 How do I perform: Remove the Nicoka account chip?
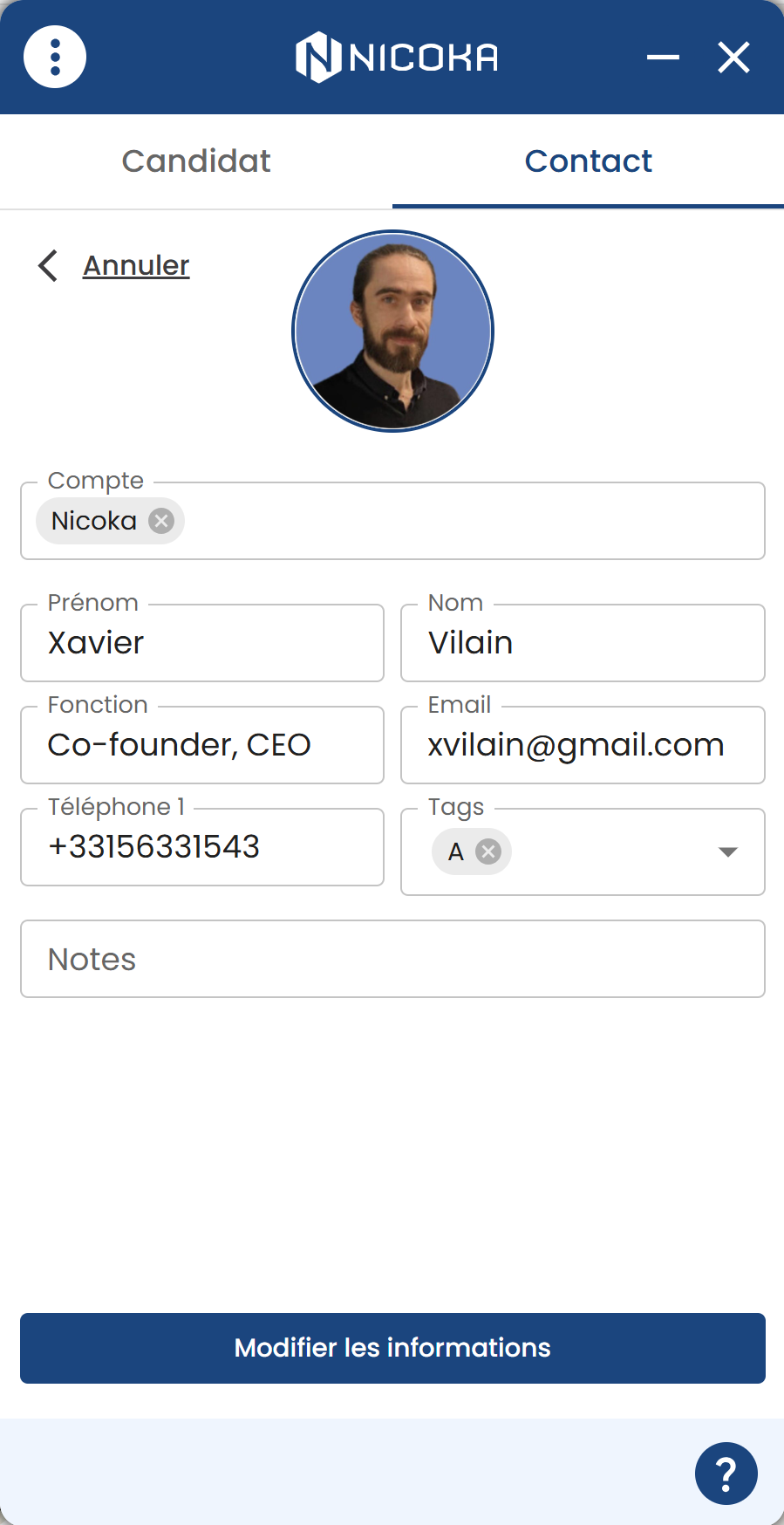coord(161,521)
